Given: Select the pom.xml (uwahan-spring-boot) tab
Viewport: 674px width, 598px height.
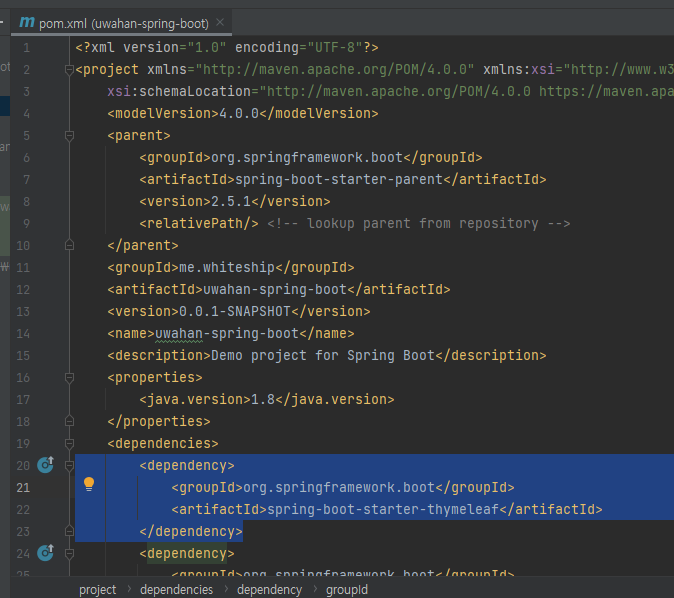Looking at the screenshot, I should (x=122, y=23).
